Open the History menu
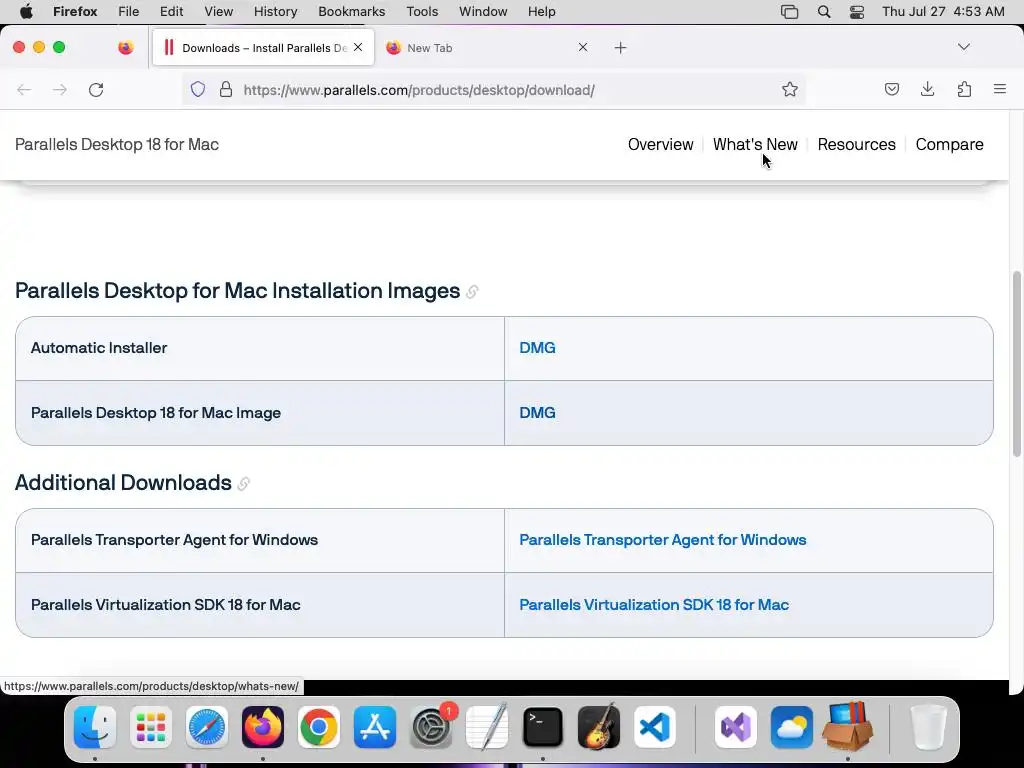1024x768 pixels. pos(276,12)
